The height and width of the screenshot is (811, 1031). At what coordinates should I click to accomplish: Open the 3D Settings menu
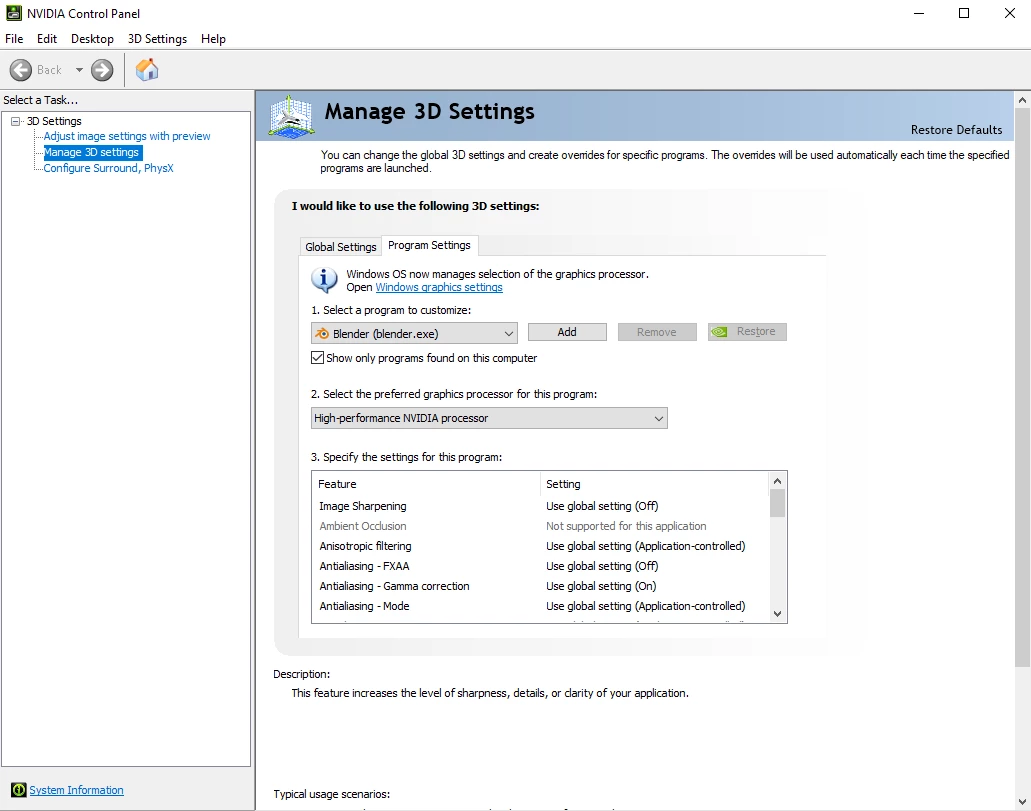coord(157,39)
